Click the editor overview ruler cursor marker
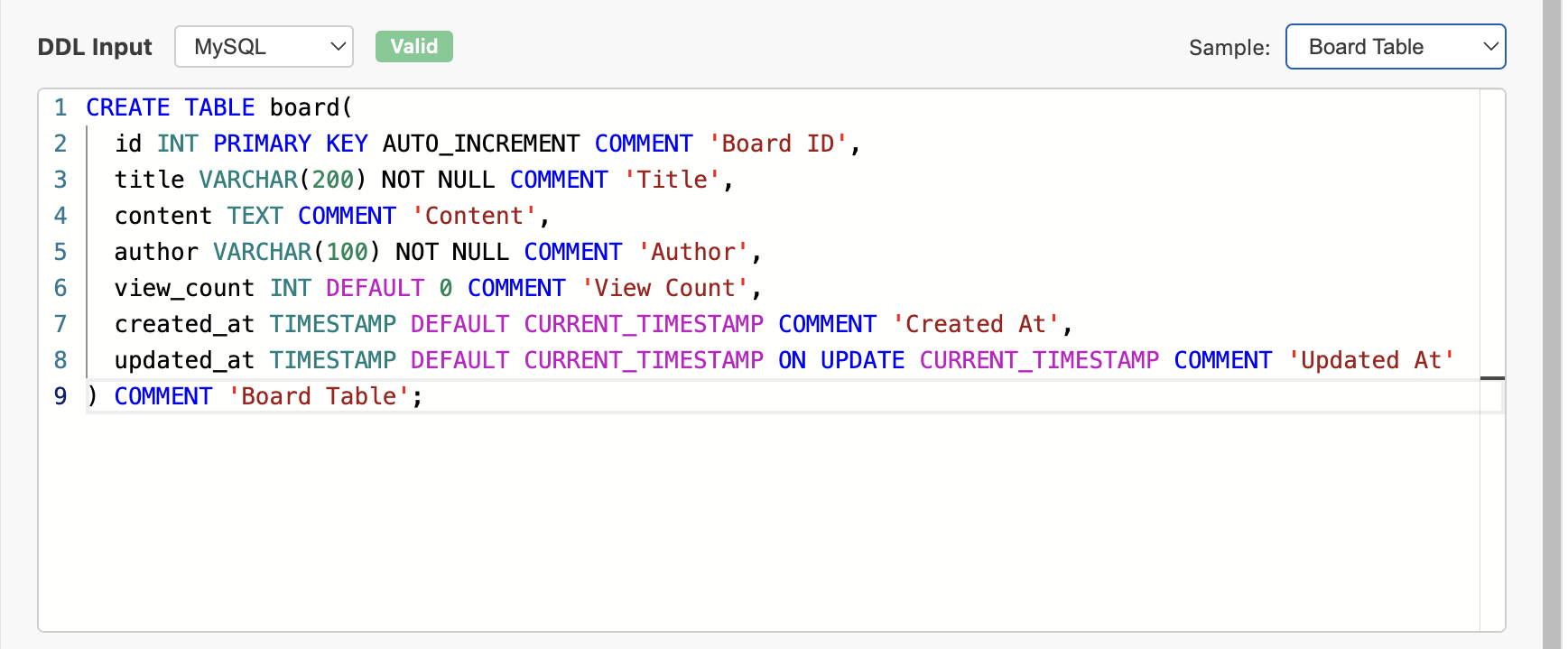Viewport: 1568px width, 649px height. tap(1492, 378)
